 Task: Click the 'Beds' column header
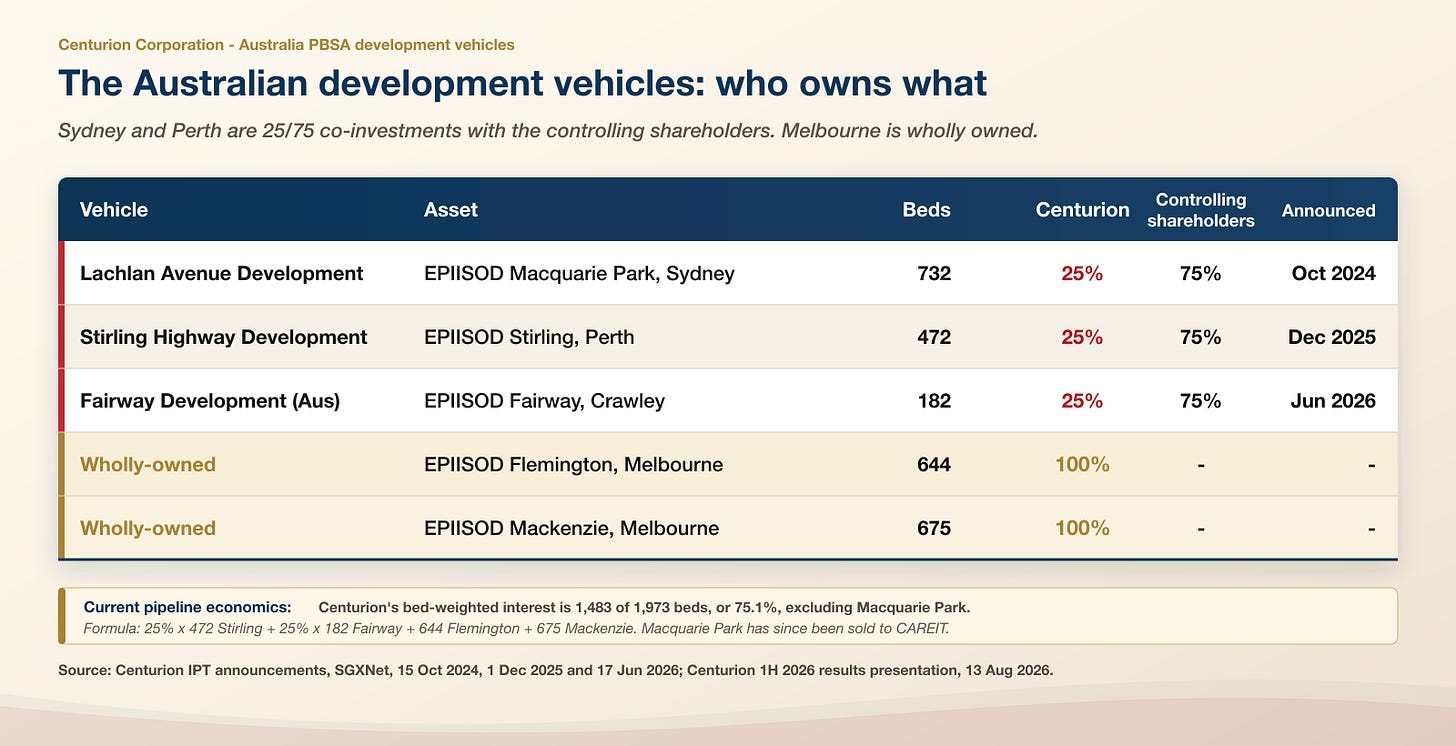927,210
